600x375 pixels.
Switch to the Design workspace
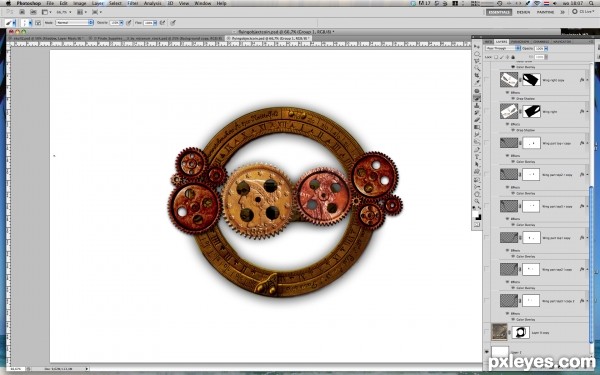tap(523, 12)
